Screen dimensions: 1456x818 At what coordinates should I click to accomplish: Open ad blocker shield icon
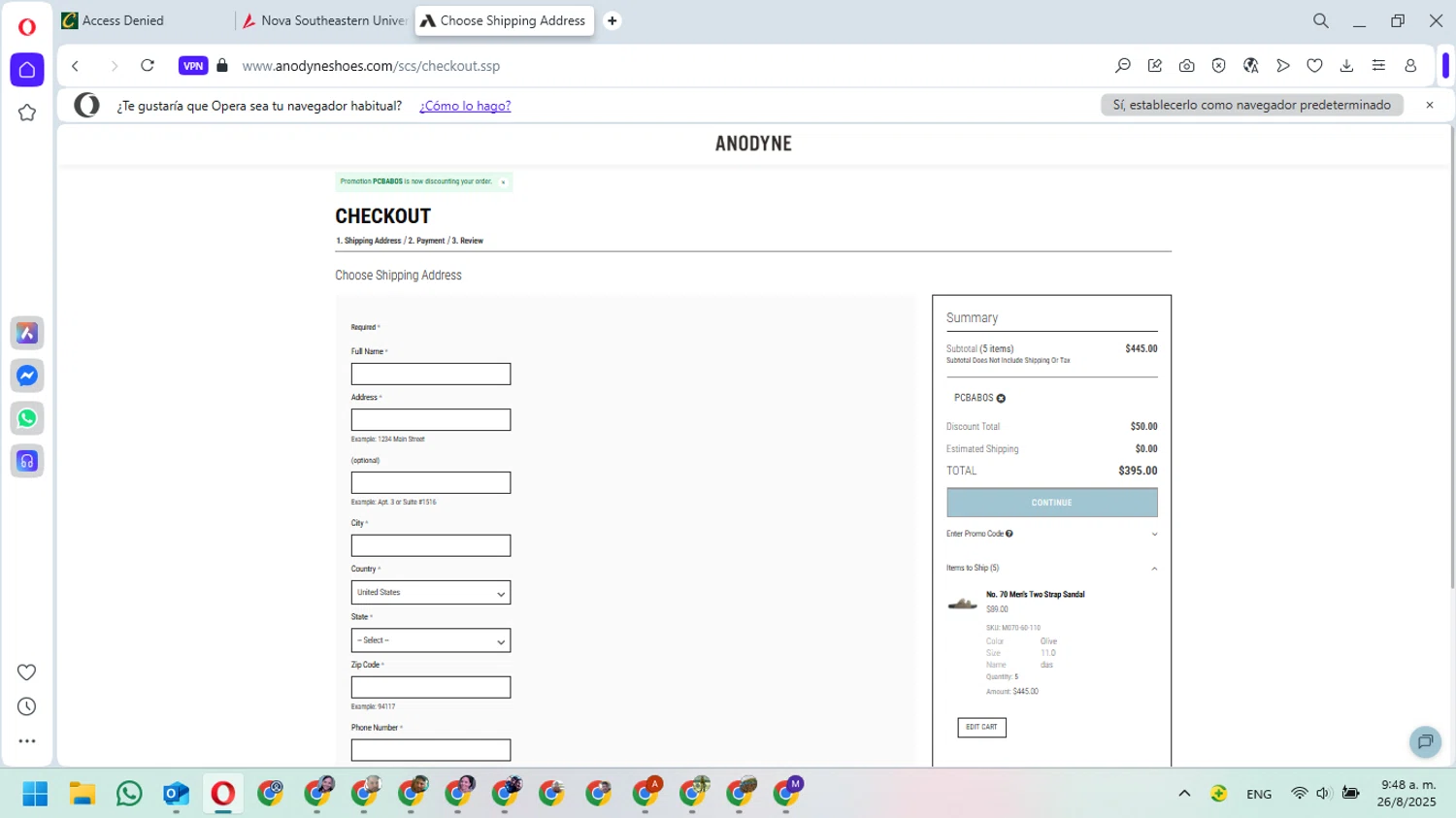(1219, 66)
